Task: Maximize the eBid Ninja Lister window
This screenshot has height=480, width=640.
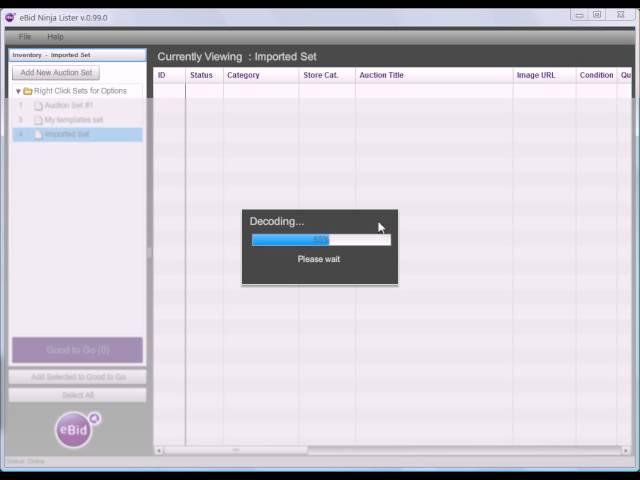Action: point(597,15)
